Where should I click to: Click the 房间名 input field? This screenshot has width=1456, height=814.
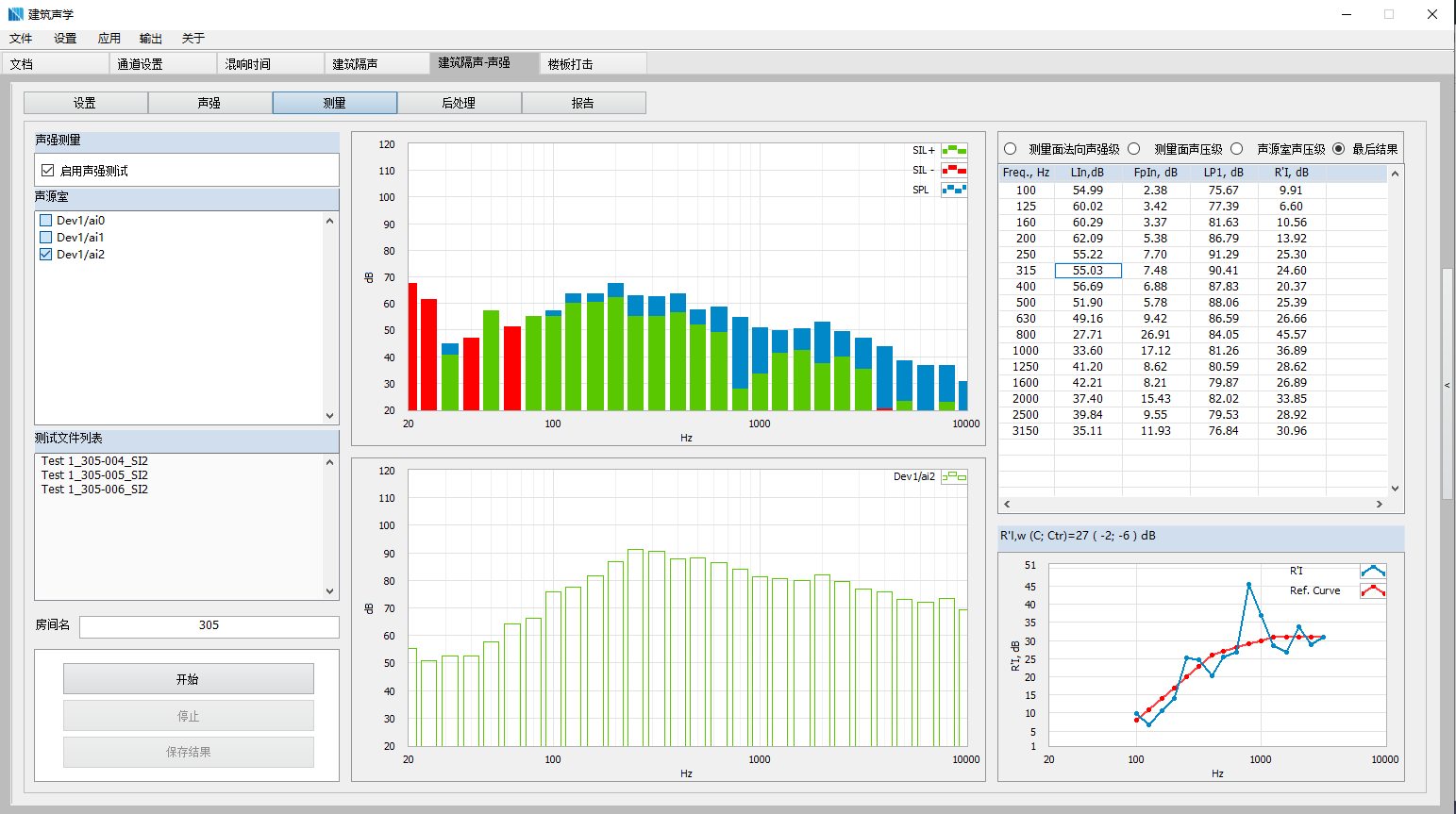point(209,625)
